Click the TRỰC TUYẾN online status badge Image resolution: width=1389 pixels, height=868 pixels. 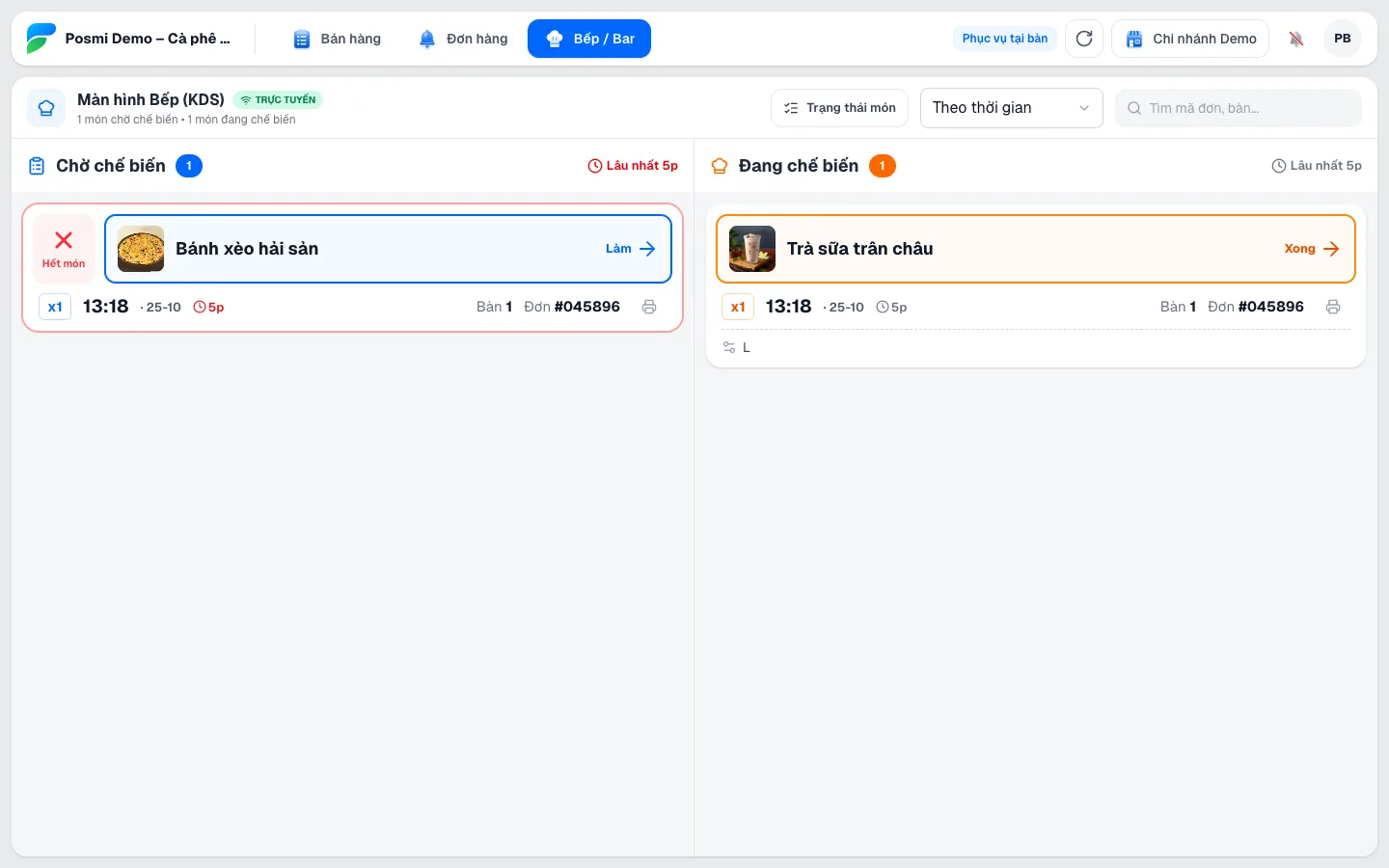point(278,99)
